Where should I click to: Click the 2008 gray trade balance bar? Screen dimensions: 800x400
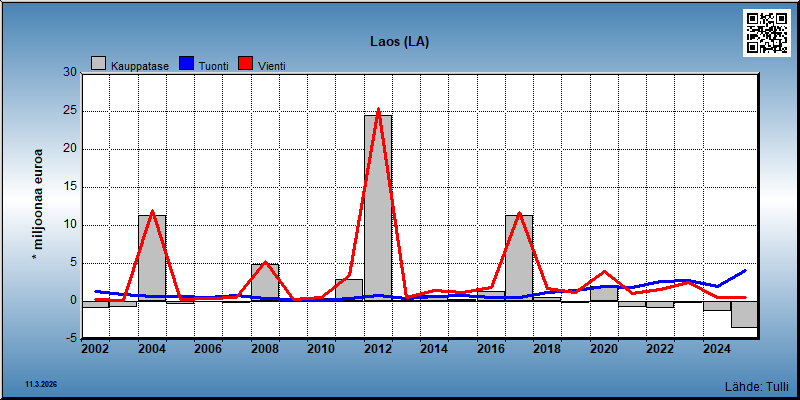265,283
